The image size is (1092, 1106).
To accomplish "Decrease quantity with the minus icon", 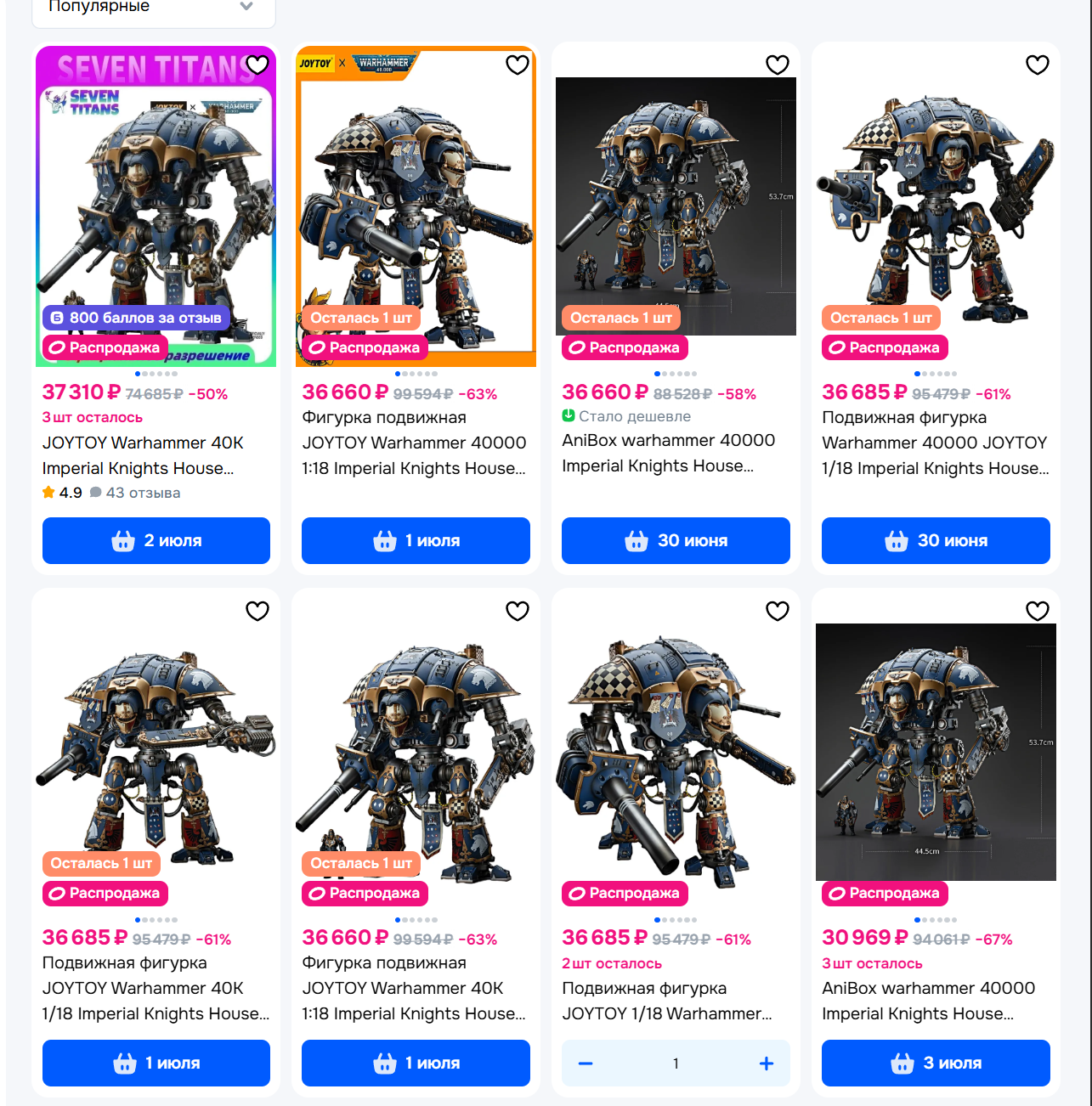I will pos(586,1064).
